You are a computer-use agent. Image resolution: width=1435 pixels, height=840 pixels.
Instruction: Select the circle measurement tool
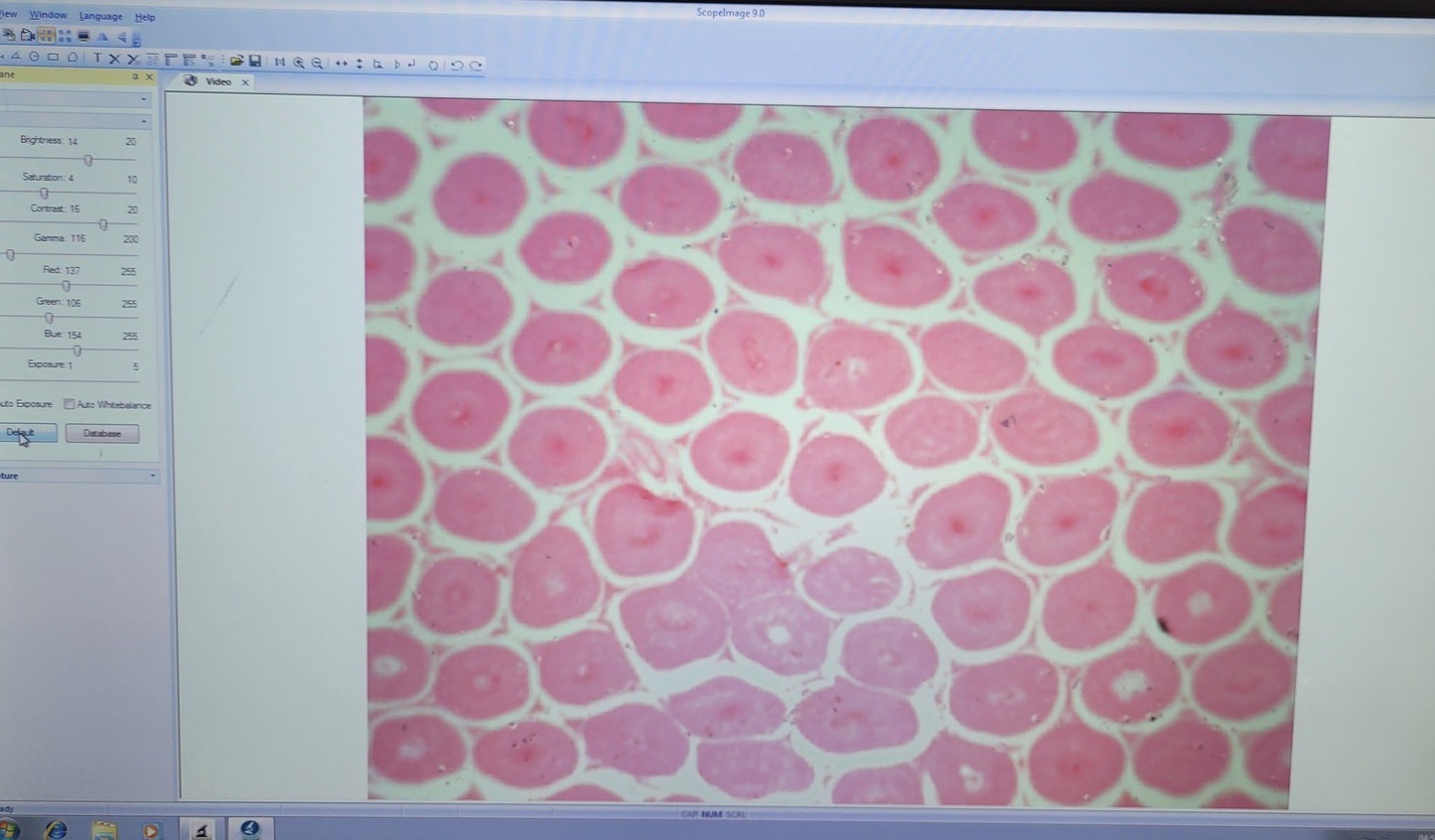click(34, 58)
